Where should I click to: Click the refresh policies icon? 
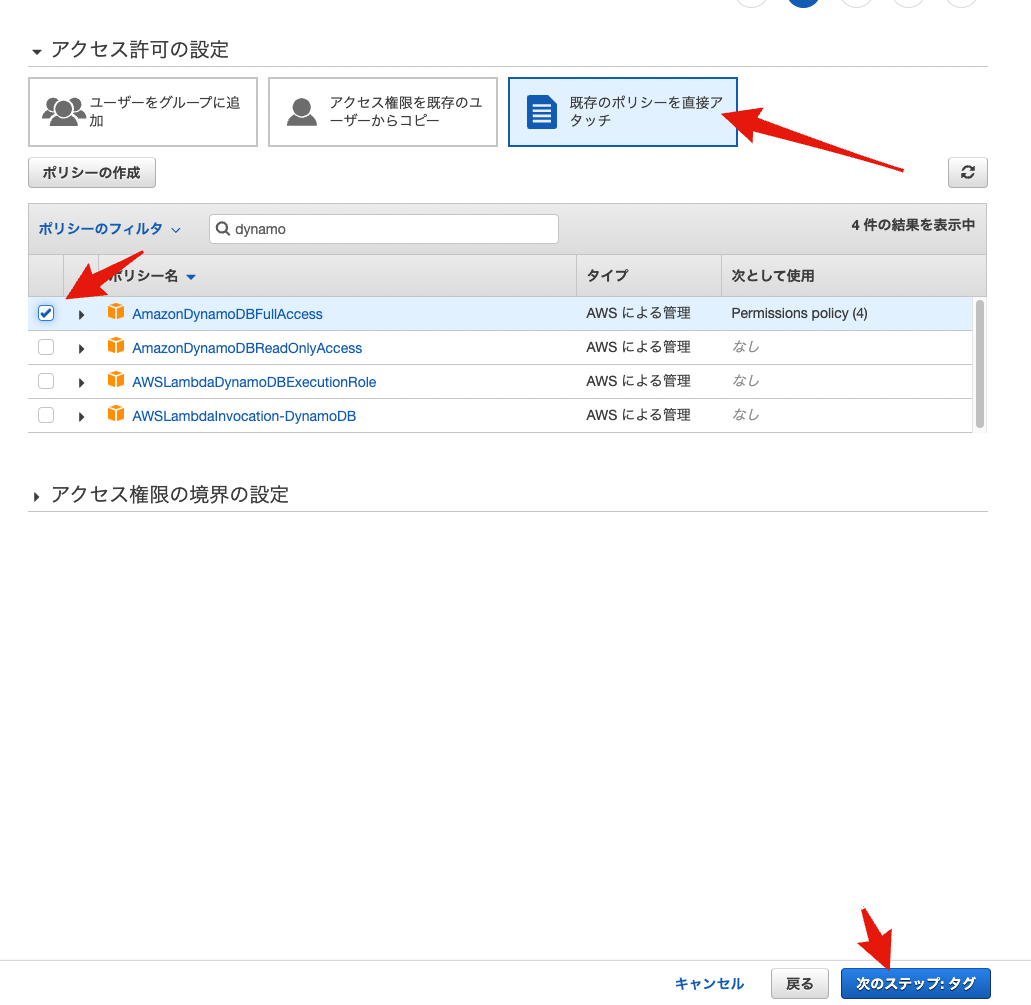click(966, 172)
